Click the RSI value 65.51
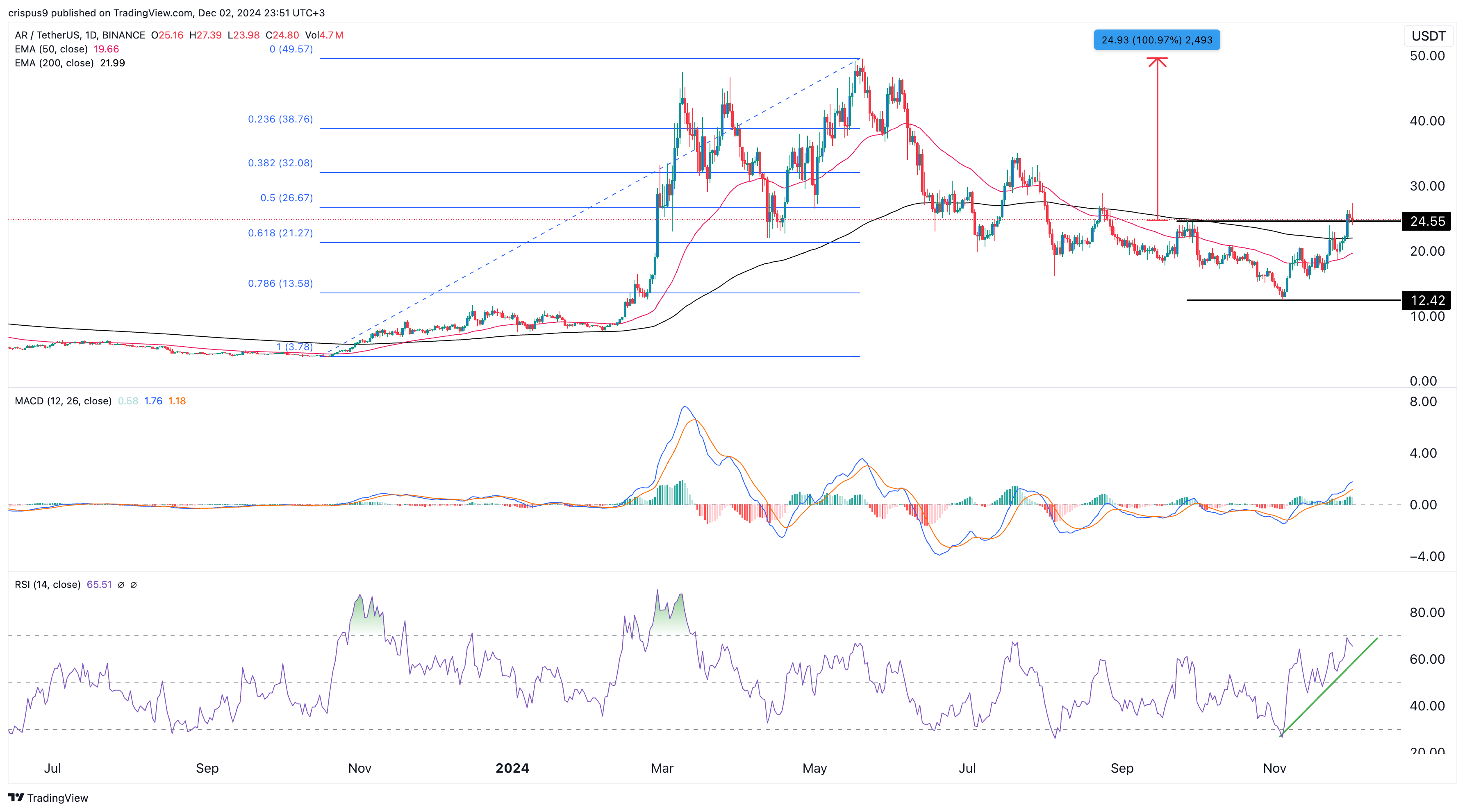The width and height of the screenshot is (1465, 812). pyautogui.click(x=99, y=584)
